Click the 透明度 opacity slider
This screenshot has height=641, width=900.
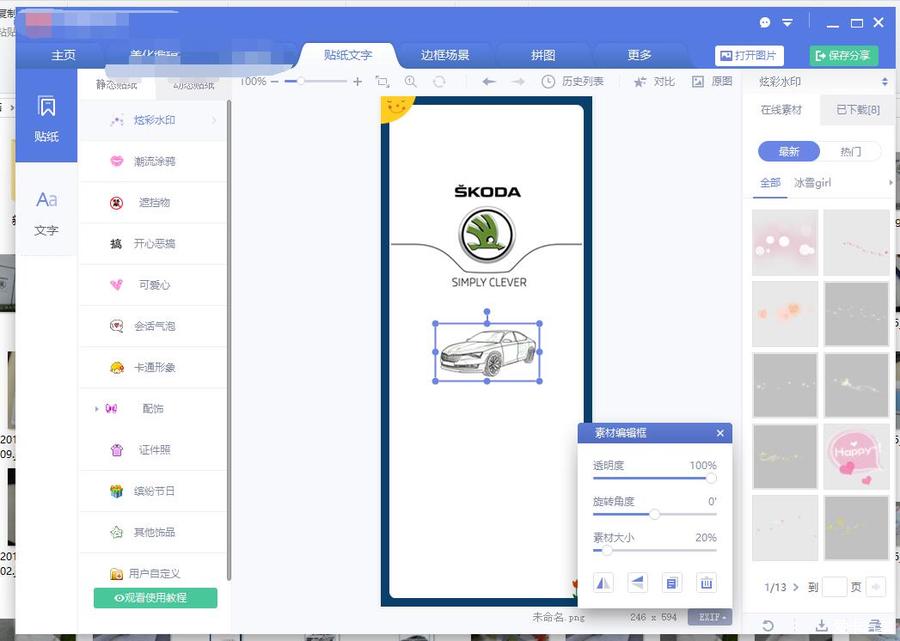pos(654,478)
